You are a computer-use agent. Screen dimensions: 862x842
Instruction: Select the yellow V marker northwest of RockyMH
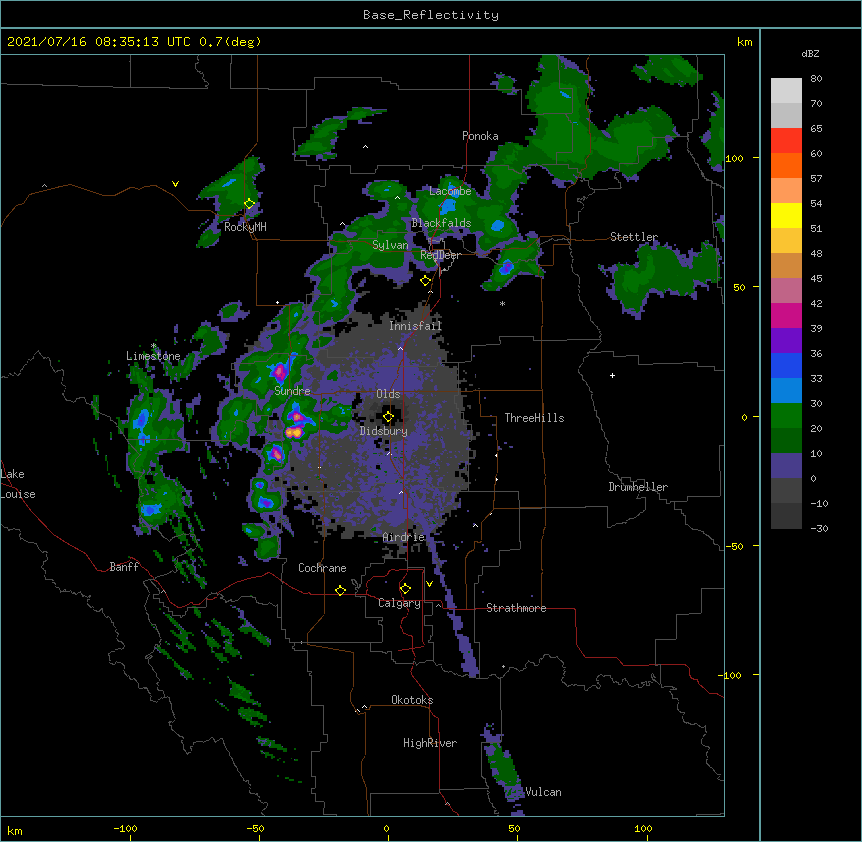click(x=175, y=184)
